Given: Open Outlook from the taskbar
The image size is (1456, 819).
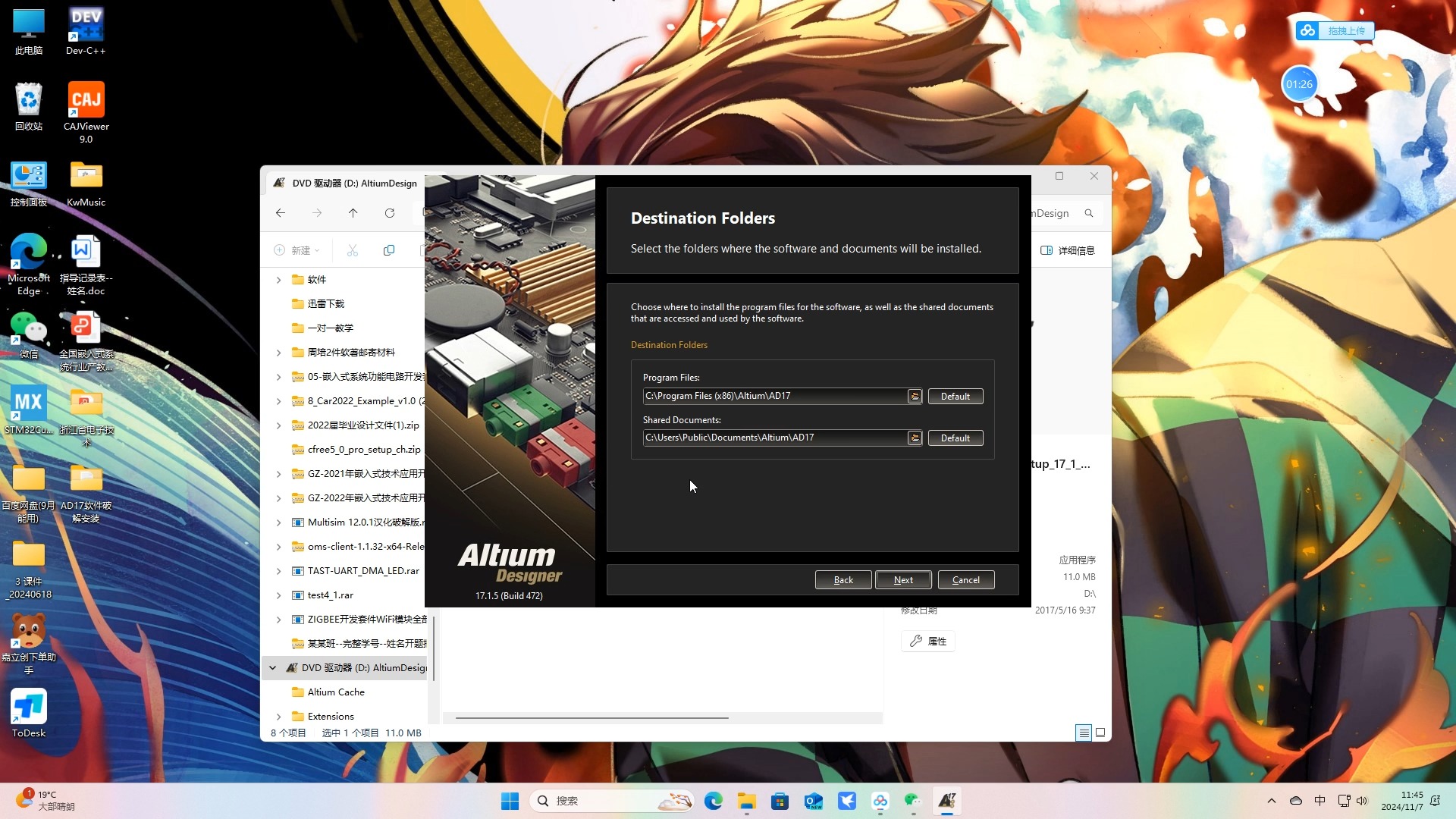Looking at the screenshot, I should [x=814, y=801].
